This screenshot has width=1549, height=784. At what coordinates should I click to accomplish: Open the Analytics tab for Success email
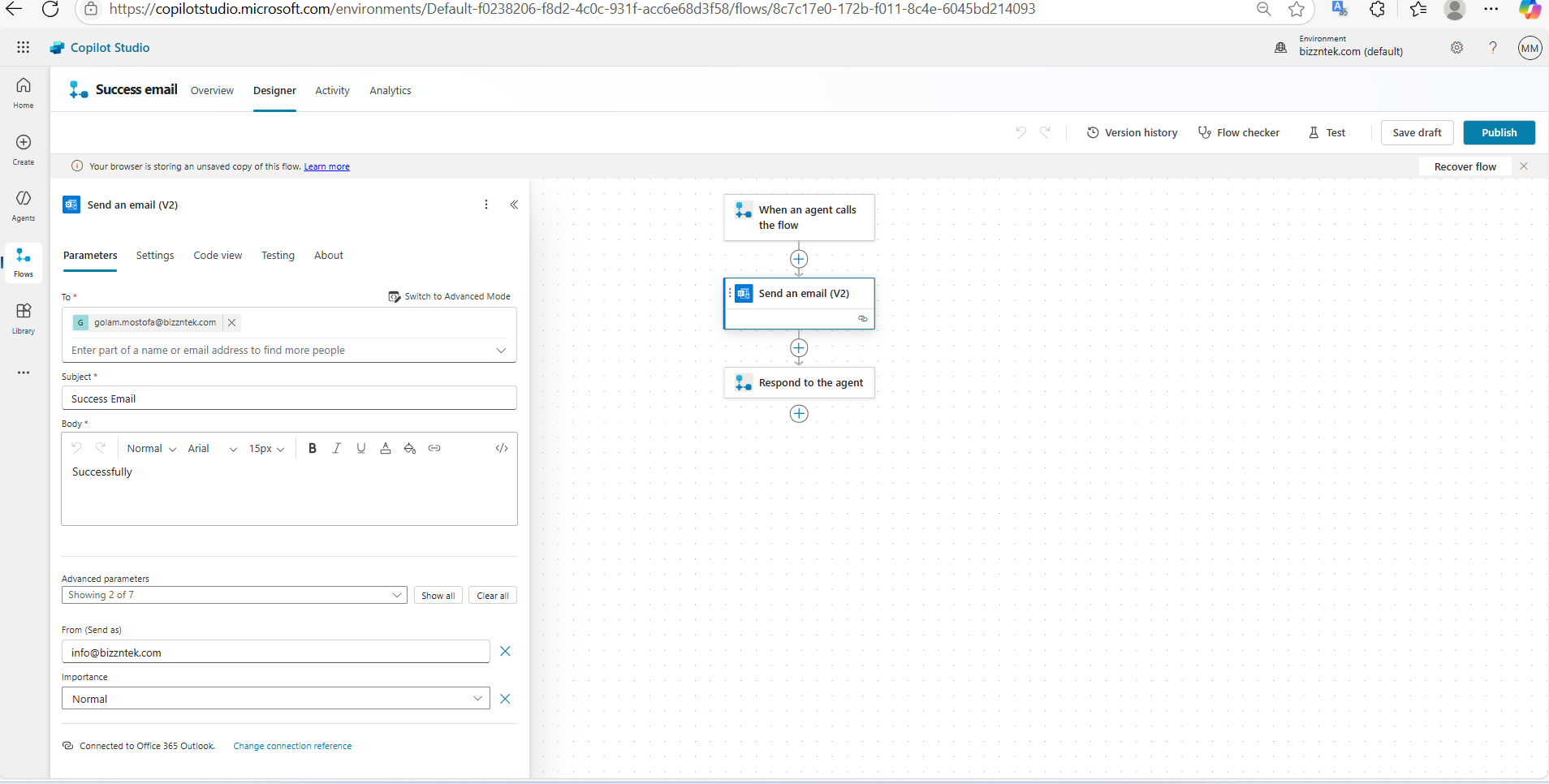coord(390,90)
